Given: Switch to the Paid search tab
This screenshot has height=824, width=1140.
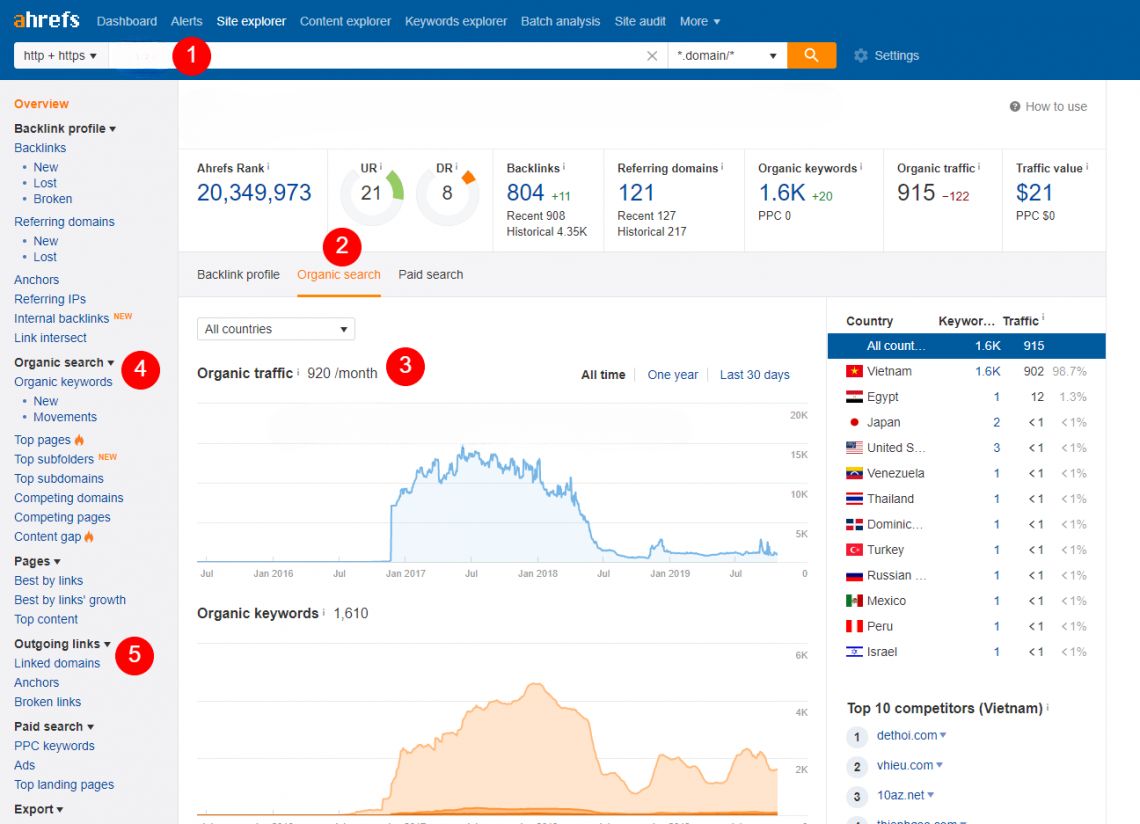Looking at the screenshot, I should [x=430, y=274].
